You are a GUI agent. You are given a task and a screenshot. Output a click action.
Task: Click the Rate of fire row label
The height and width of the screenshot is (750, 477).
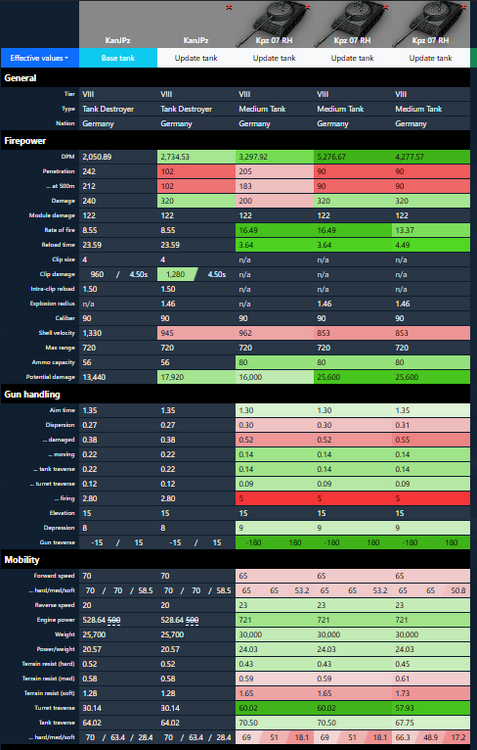(60, 230)
